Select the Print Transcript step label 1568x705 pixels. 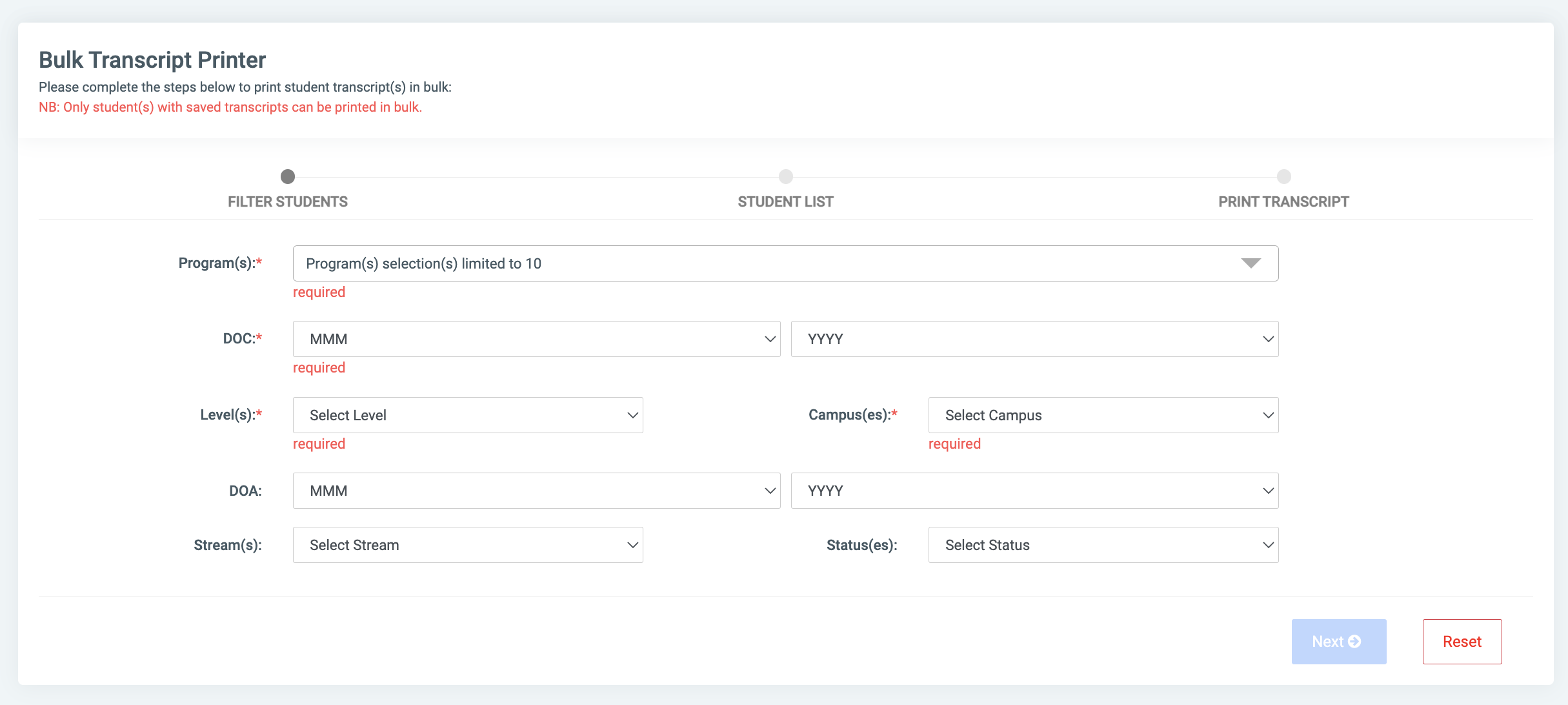(x=1283, y=201)
